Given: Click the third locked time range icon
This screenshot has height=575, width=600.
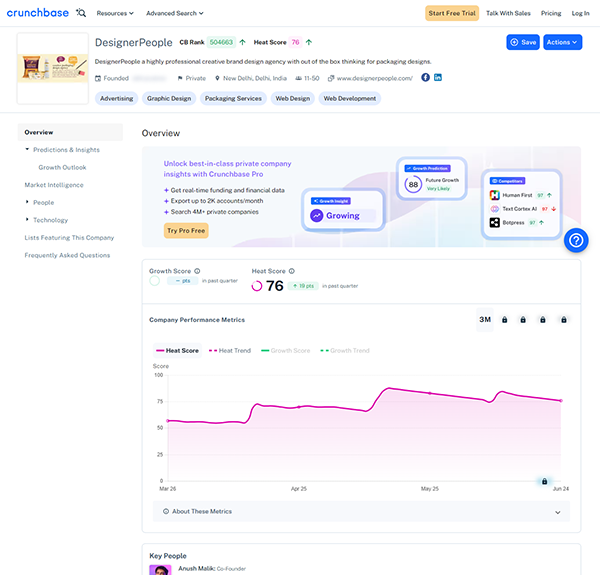Looking at the screenshot, I should pyautogui.click(x=543, y=319).
